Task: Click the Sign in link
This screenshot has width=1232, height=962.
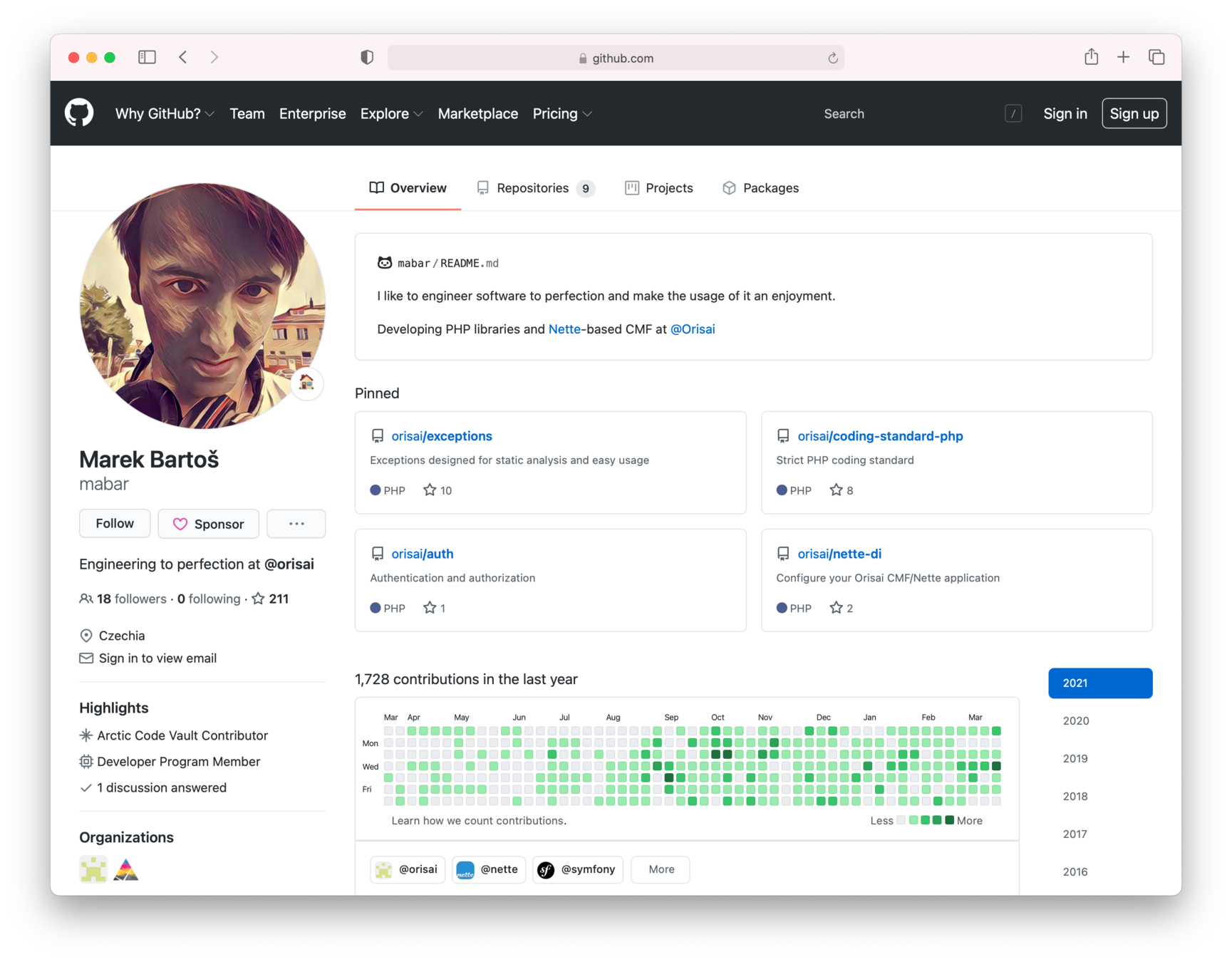Action: [1065, 113]
